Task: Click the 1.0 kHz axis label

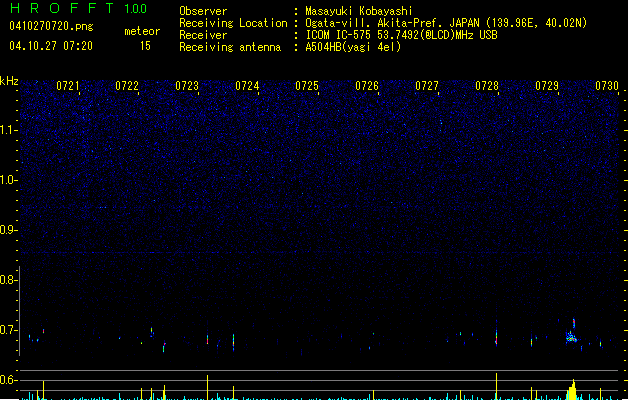Action: tap(9, 180)
